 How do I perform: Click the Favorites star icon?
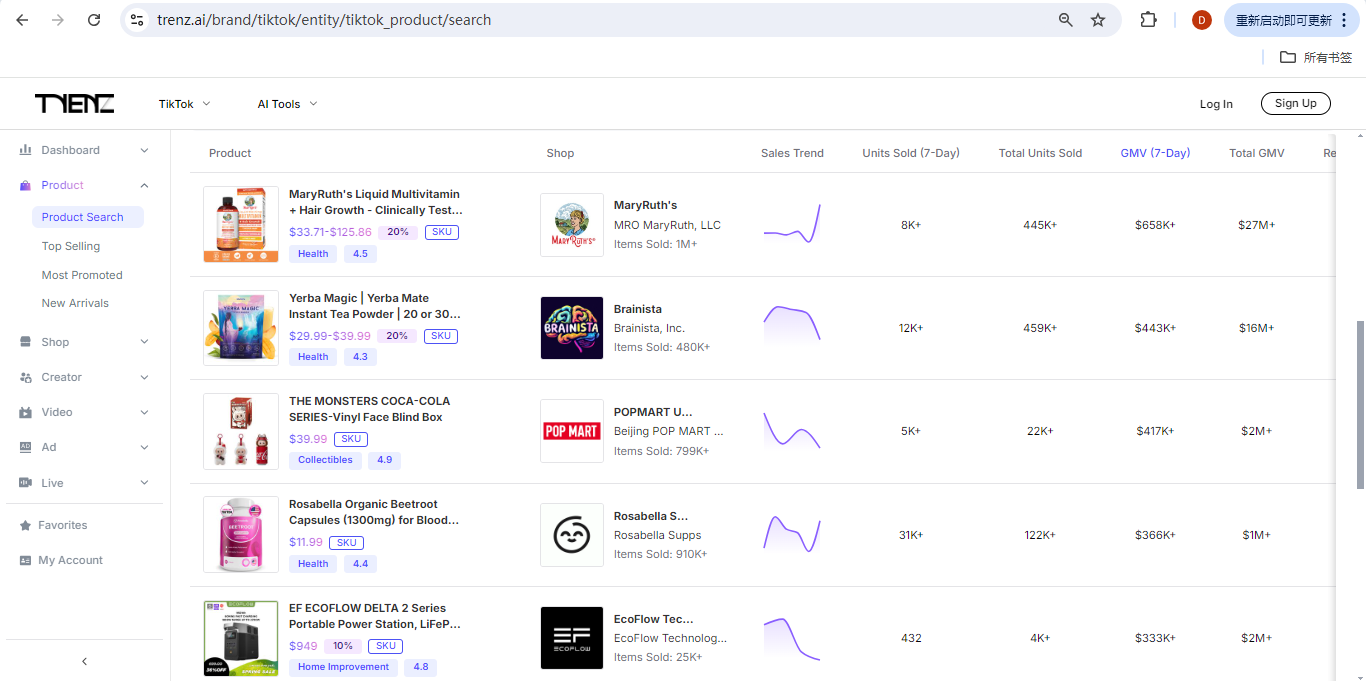[26, 525]
